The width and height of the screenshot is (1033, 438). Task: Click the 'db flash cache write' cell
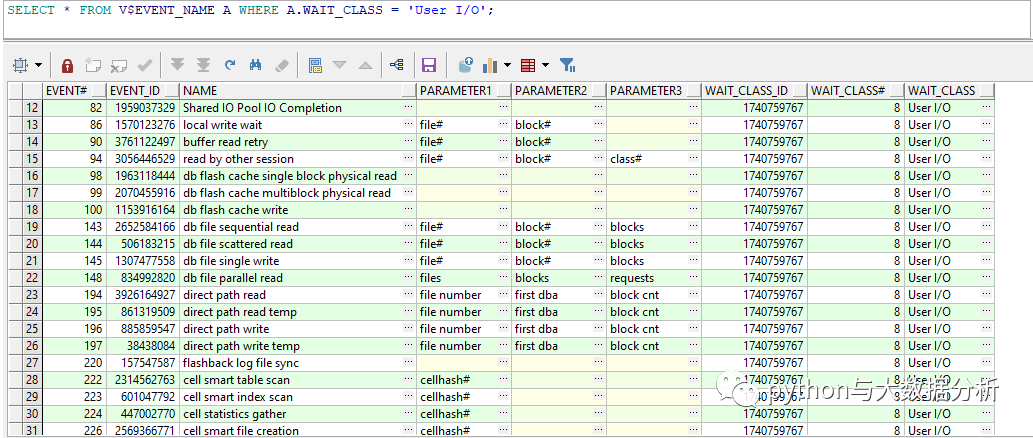(x=298, y=209)
